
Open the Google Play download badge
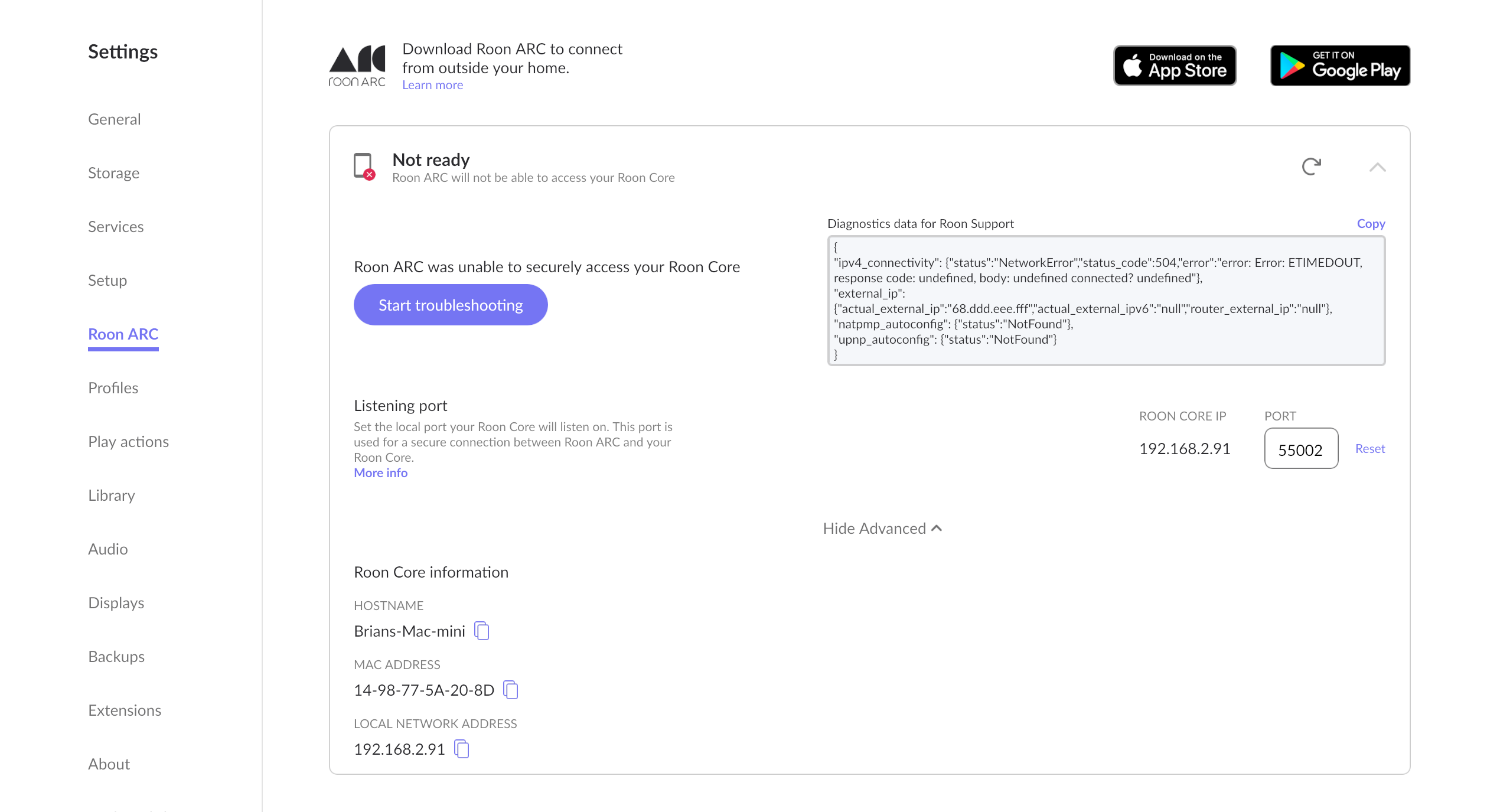click(x=1339, y=65)
